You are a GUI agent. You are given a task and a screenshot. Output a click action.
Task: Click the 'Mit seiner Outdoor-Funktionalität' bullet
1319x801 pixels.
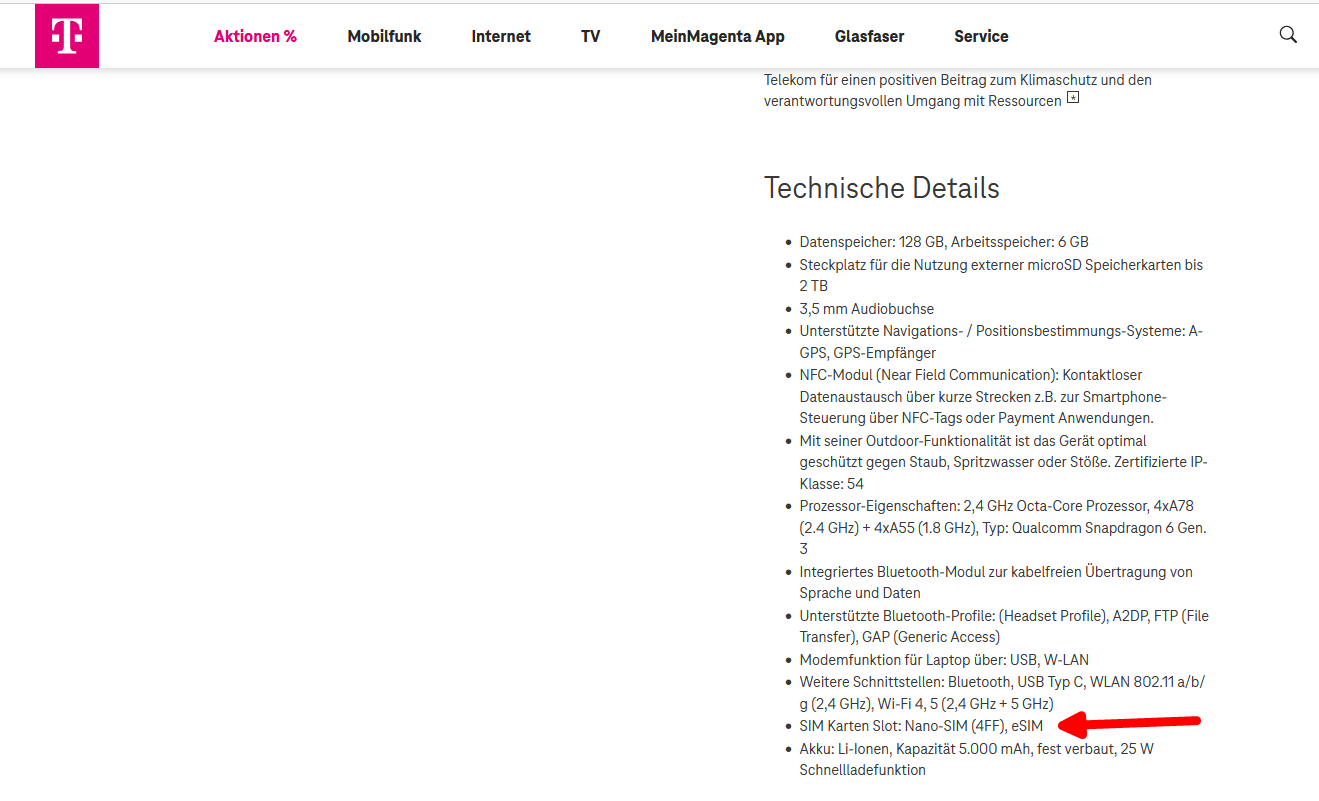1005,462
